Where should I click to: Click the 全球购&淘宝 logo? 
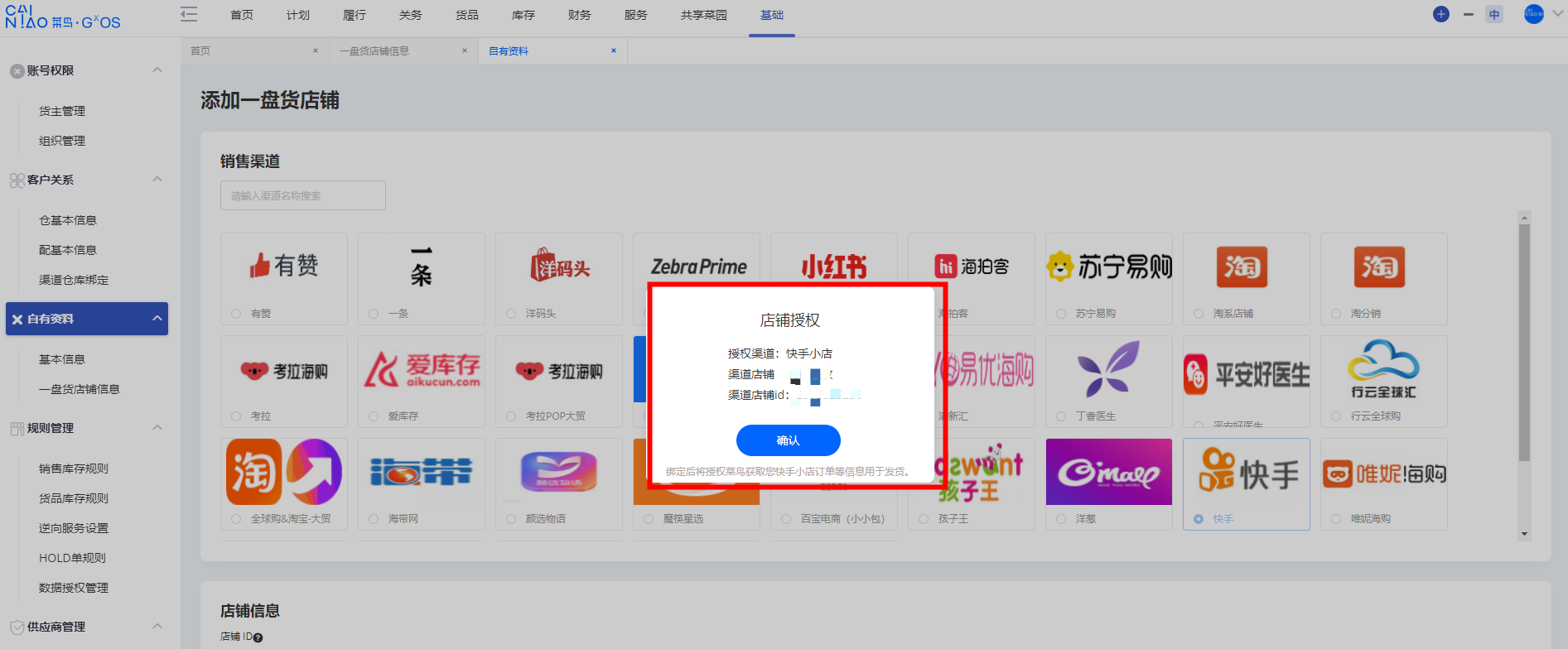(x=284, y=472)
